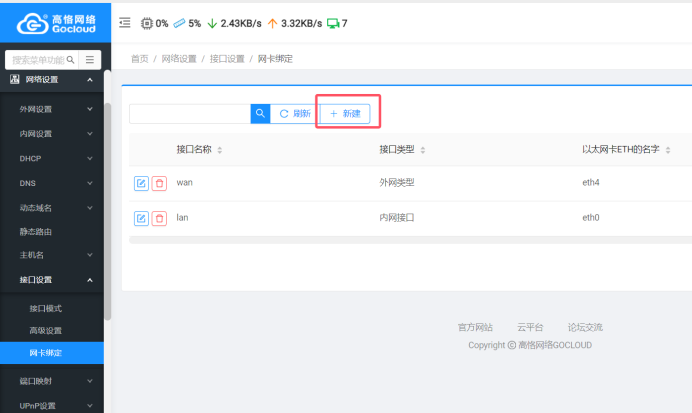Click the magnifier in menu search box
Screen dimensions: 692x413
click(71, 60)
